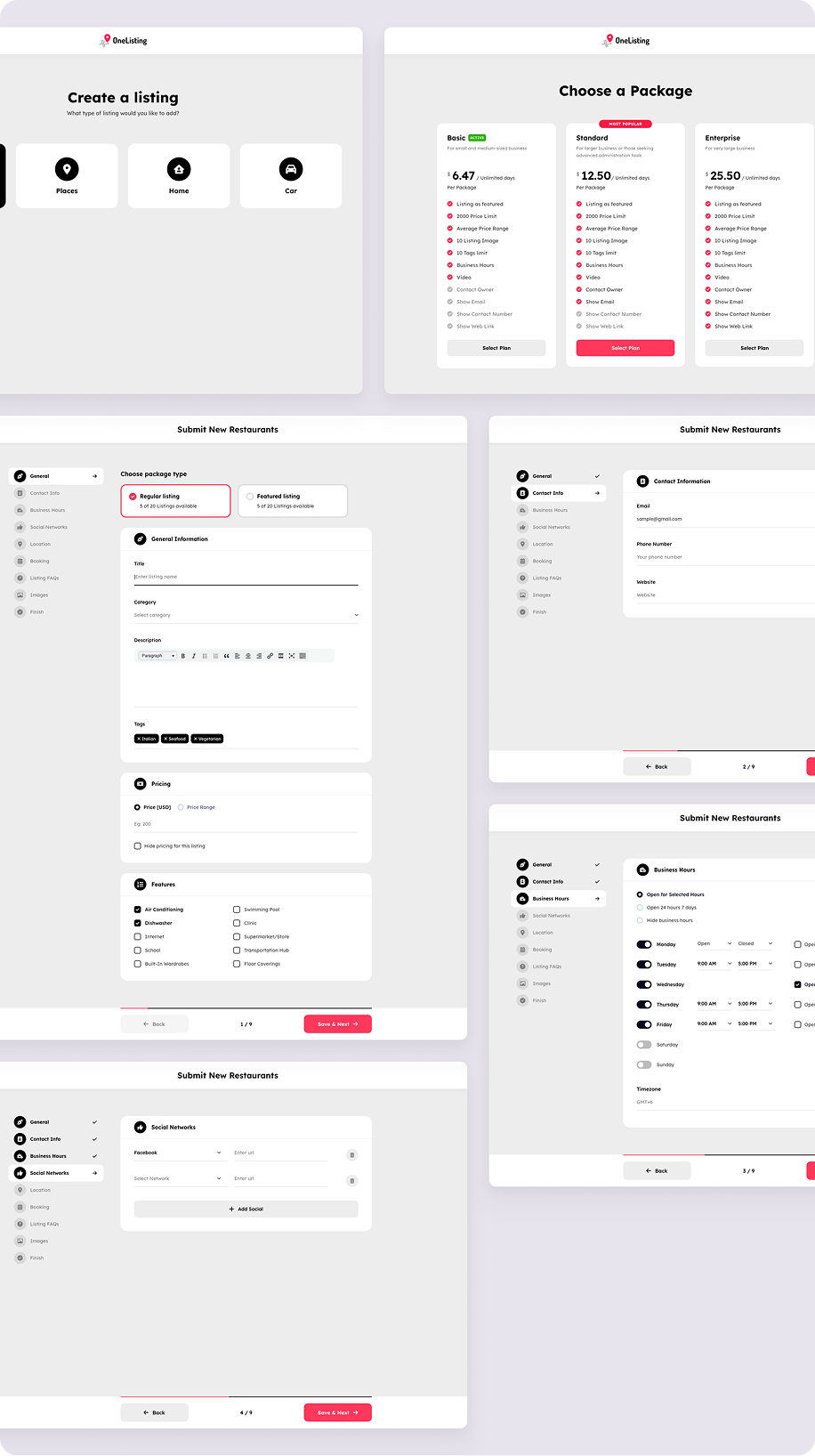This screenshot has width=815, height=1456.
Task: Open Friday's 9:00 AM dropdown
Action: pos(714,1024)
